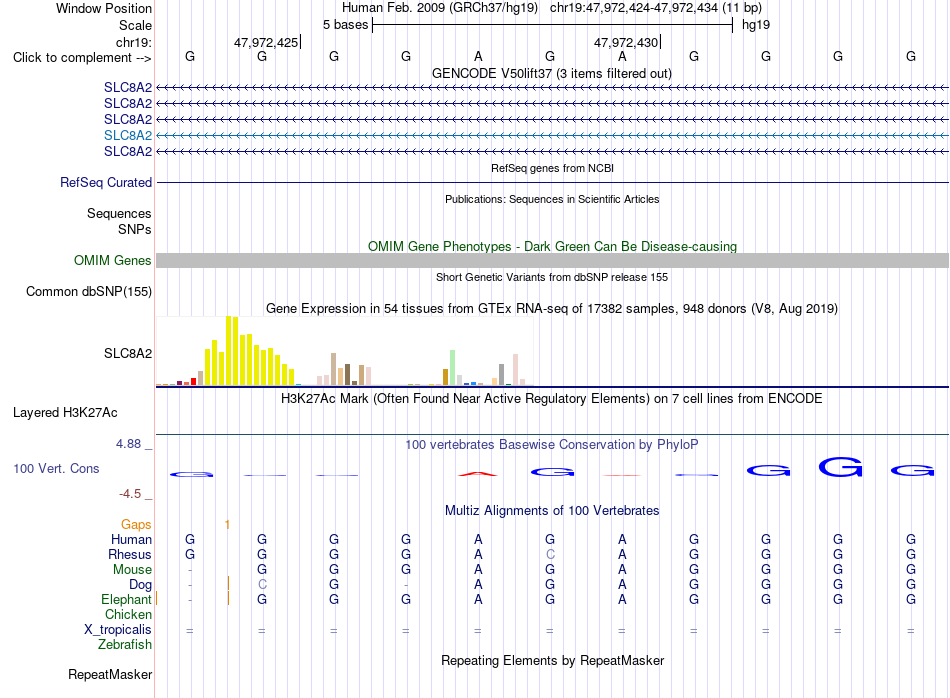Select the Dog species label

pos(141,585)
